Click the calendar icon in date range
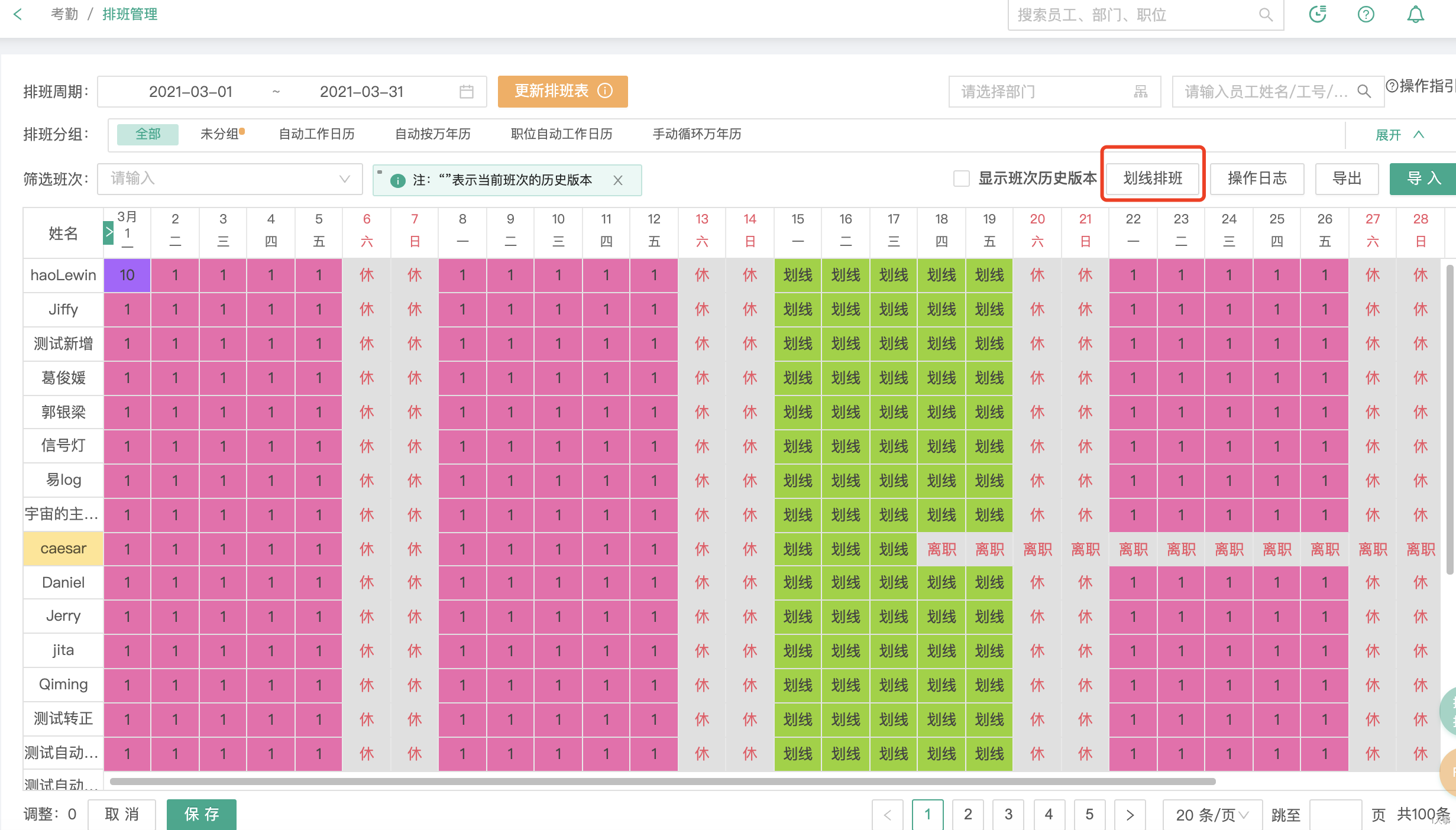1456x830 pixels. coord(467,92)
